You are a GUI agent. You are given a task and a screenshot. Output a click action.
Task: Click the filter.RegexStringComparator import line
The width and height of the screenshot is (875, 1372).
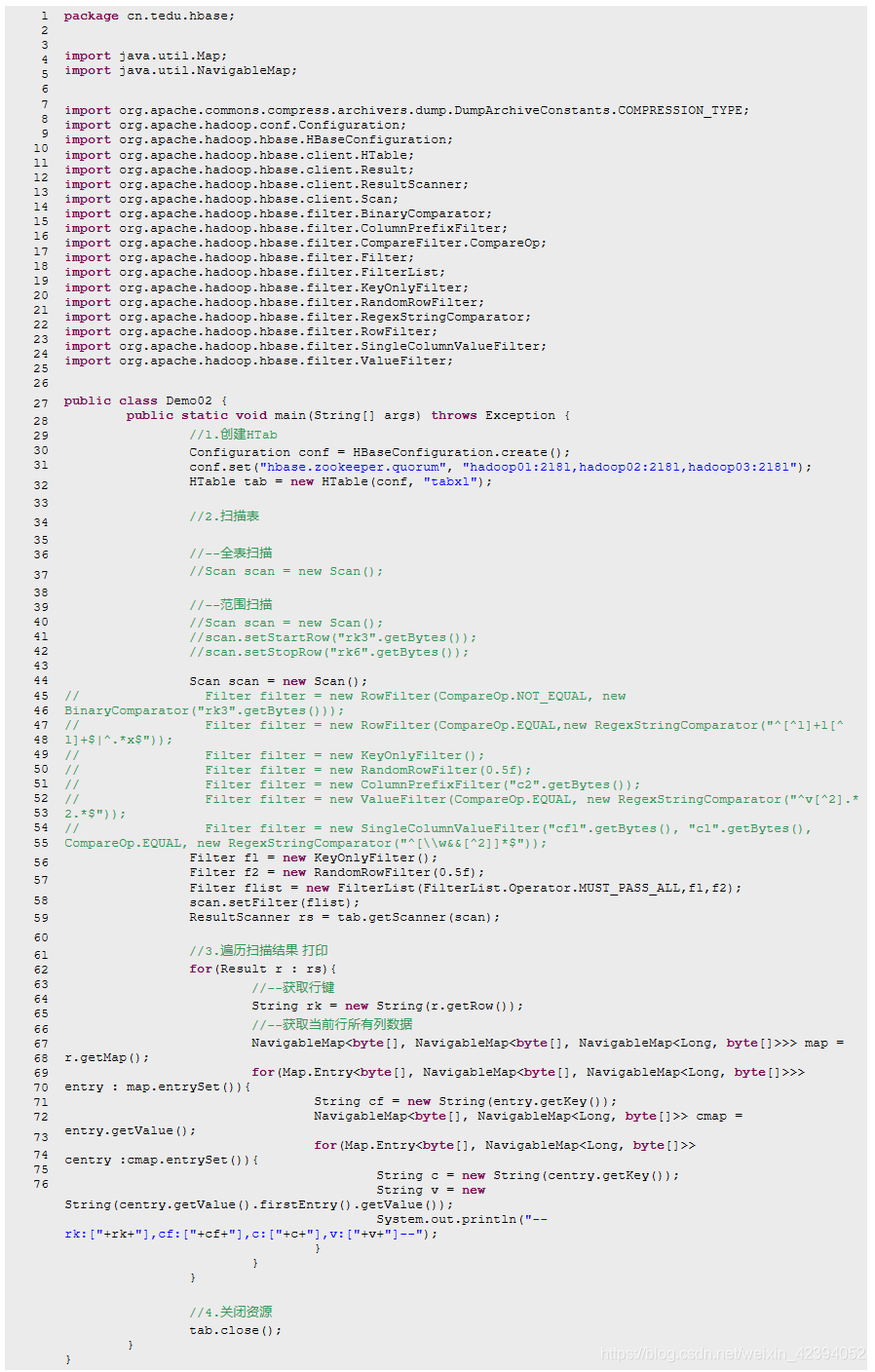tap(298, 317)
